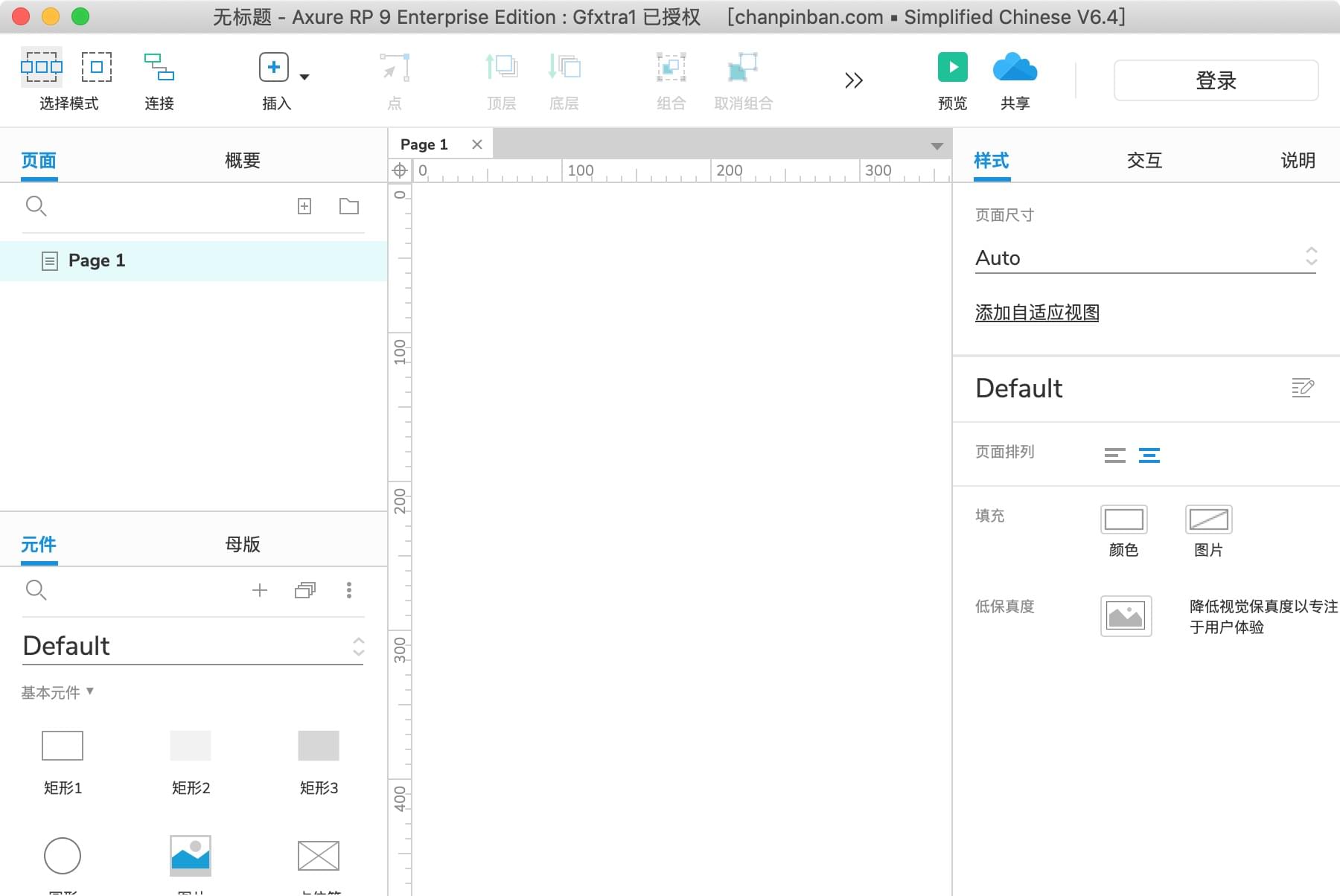
Task: Switch to the Interactions (交互) tab
Action: 1144,161
